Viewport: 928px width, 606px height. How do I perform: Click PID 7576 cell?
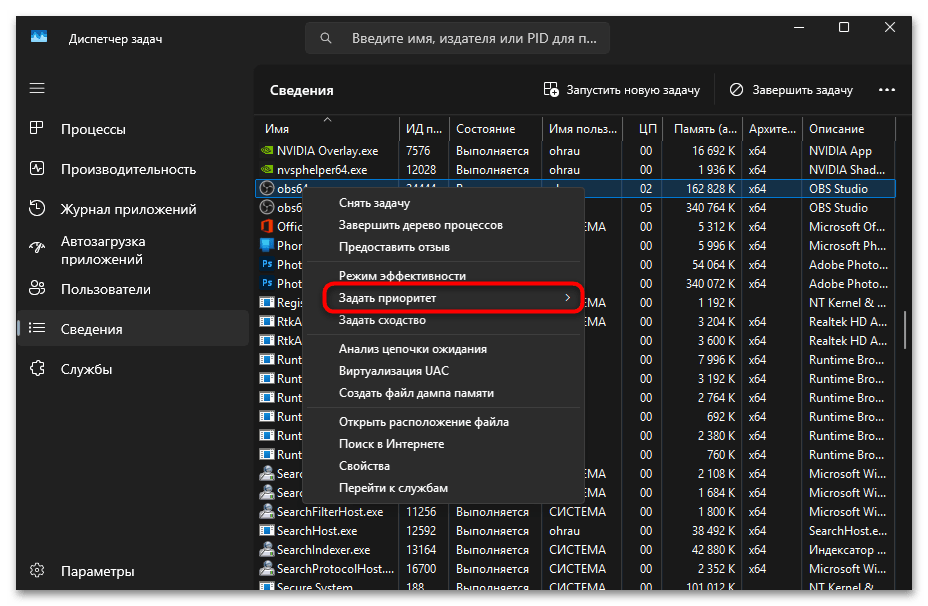[418, 151]
